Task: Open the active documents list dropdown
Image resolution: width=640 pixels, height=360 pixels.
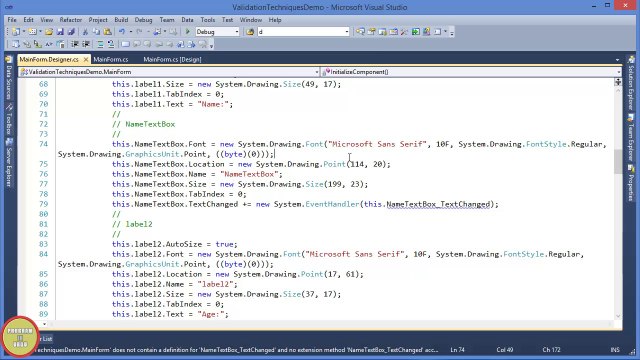Action: pos(617,60)
